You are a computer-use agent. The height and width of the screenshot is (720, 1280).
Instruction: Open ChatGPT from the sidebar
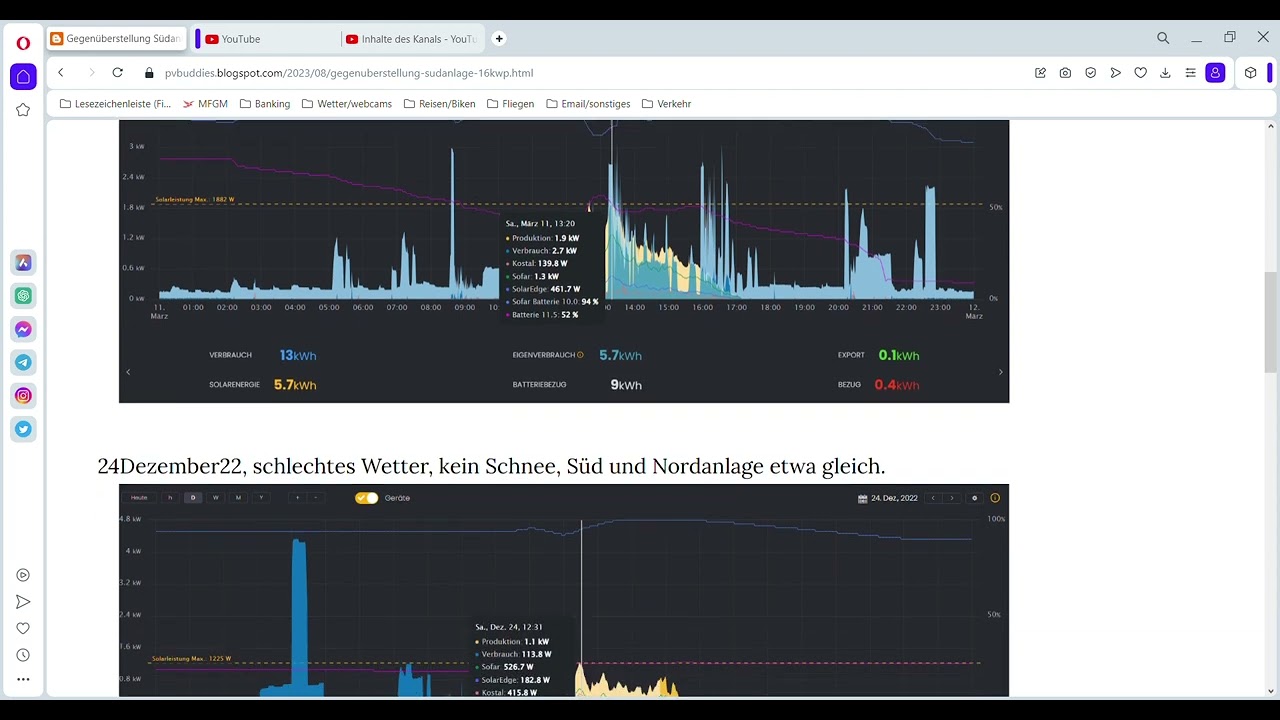click(23, 296)
